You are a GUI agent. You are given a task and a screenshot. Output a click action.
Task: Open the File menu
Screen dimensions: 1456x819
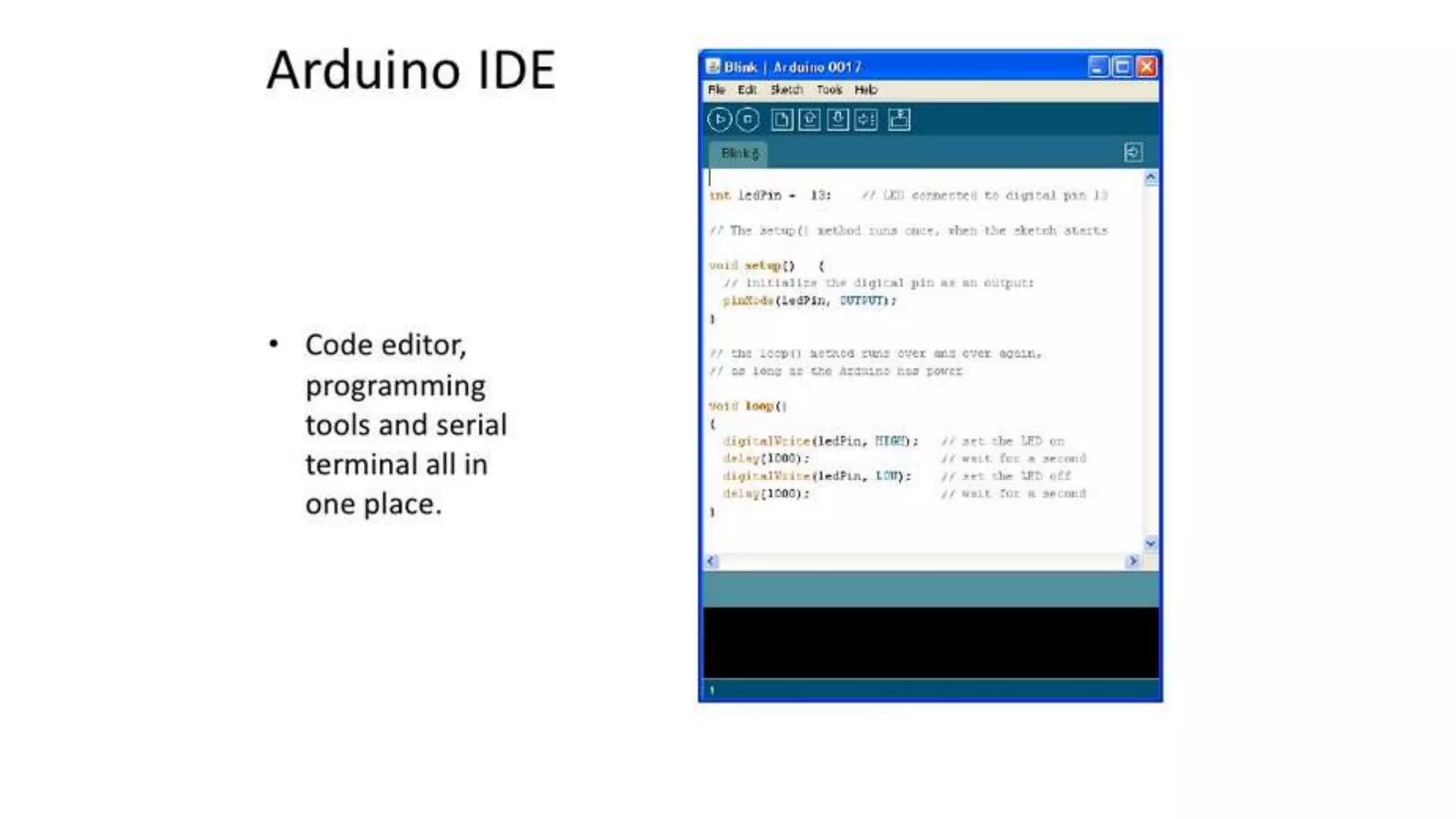pyautogui.click(x=716, y=90)
